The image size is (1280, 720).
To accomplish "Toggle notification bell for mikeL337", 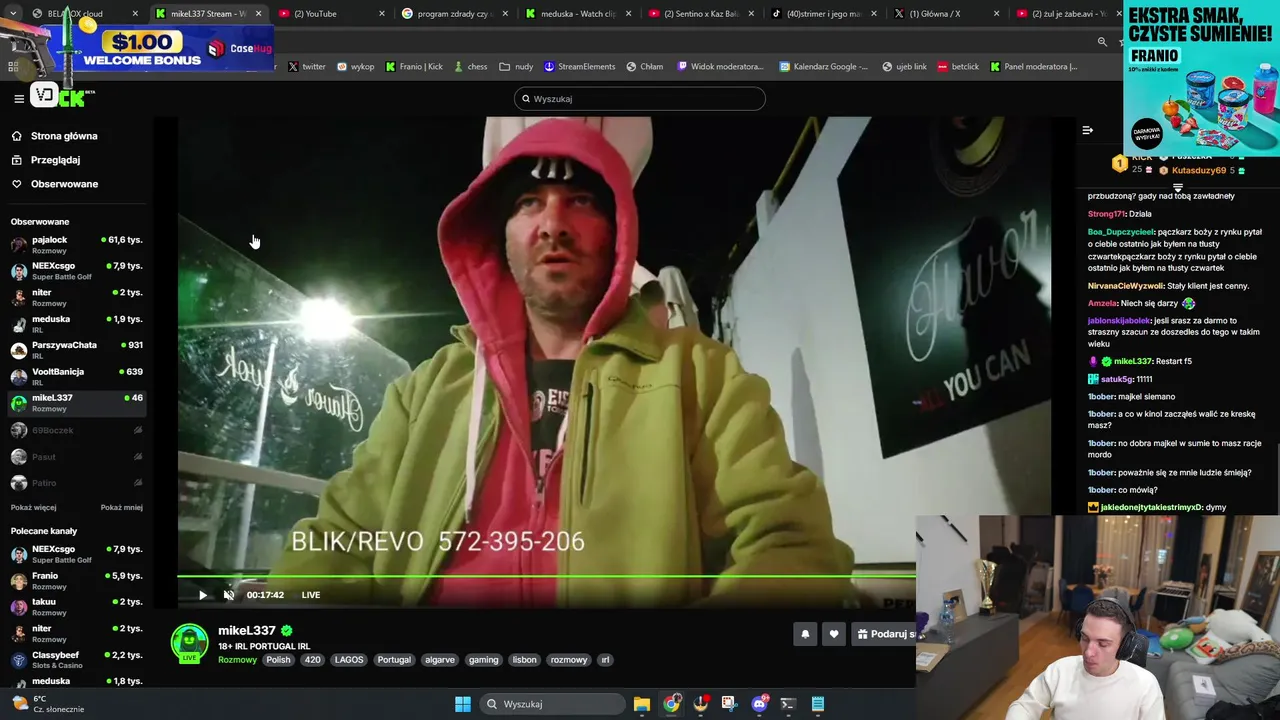I will pyautogui.click(x=805, y=634).
